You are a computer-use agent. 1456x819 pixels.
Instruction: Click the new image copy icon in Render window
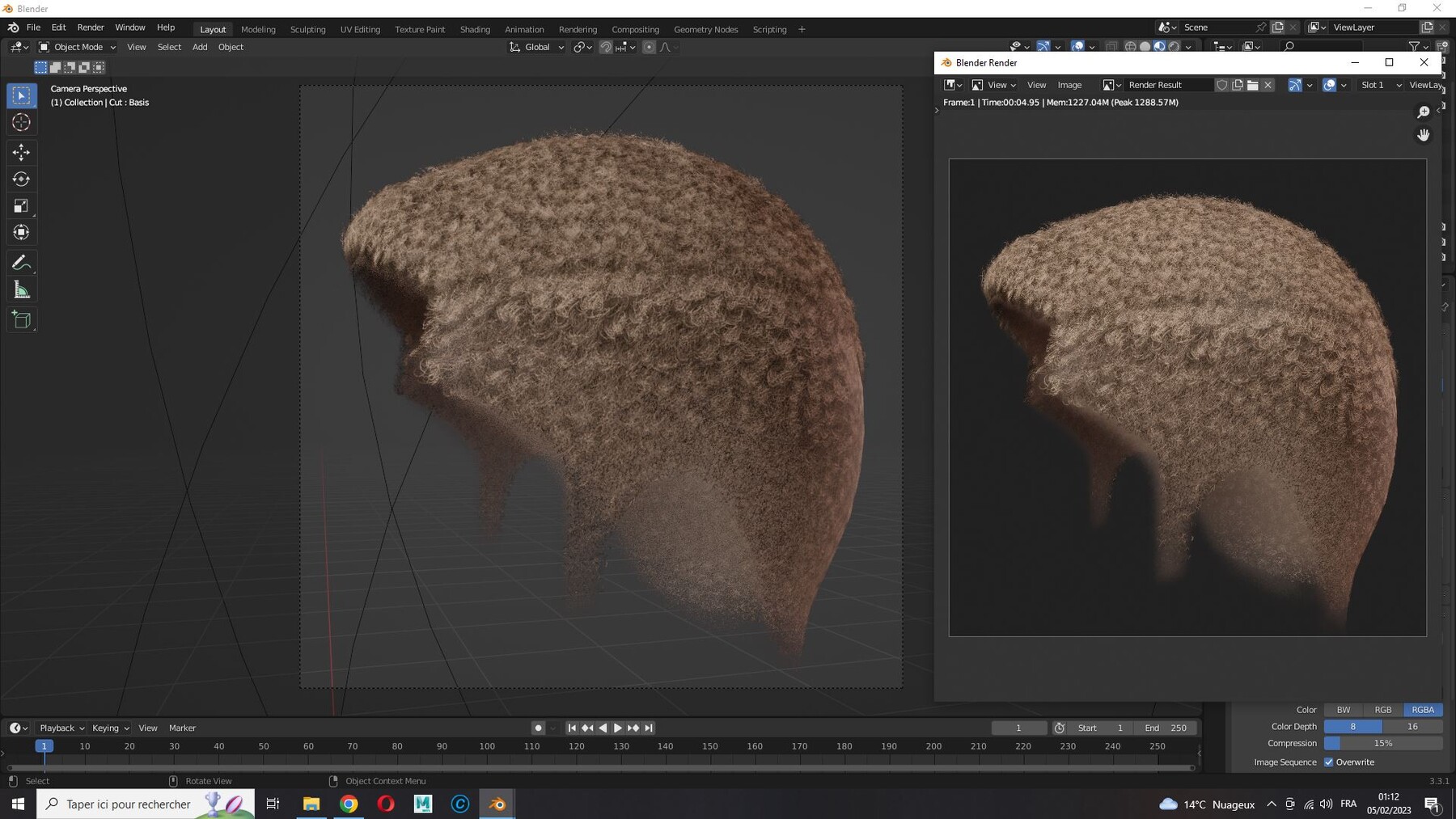click(x=1238, y=85)
